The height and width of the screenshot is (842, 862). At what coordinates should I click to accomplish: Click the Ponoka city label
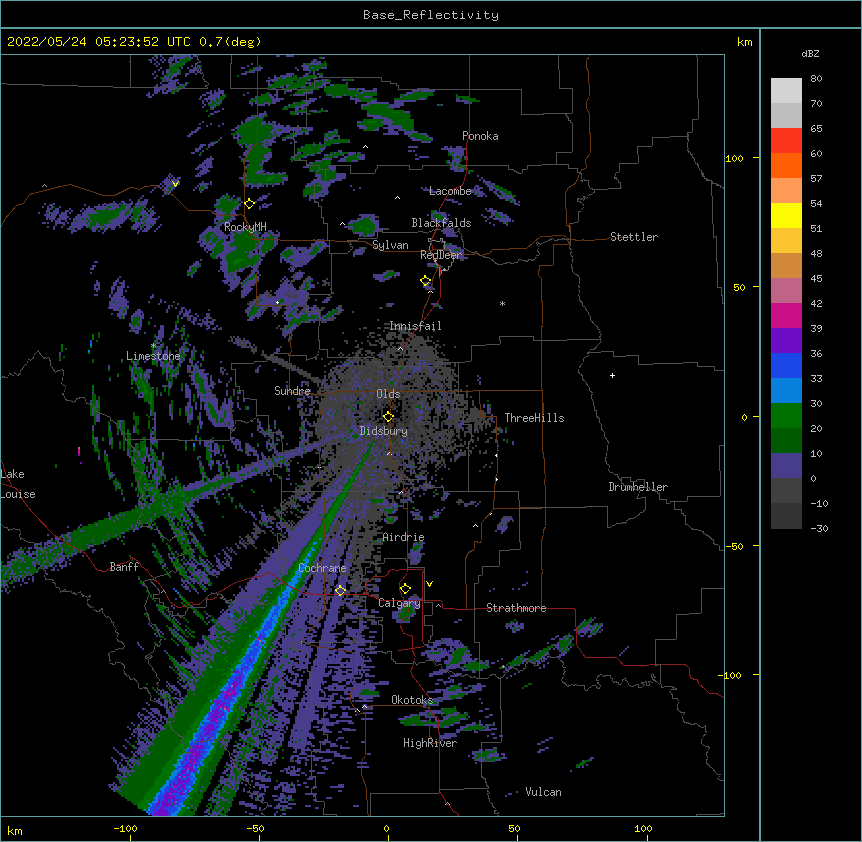[x=480, y=136]
